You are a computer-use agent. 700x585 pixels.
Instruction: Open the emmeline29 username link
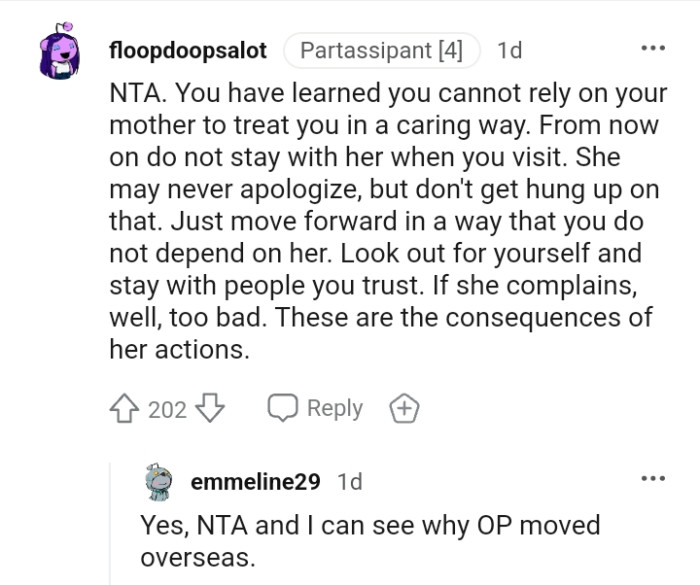255,482
